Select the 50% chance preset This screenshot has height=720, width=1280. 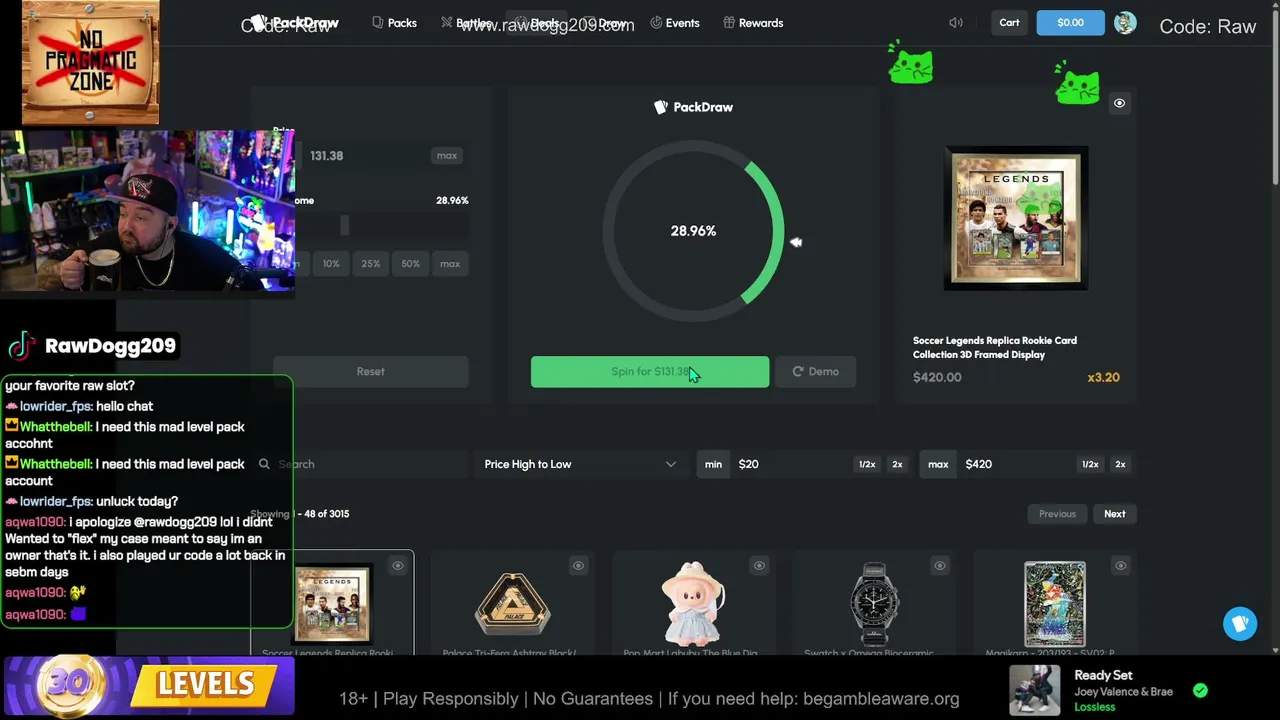(x=411, y=264)
